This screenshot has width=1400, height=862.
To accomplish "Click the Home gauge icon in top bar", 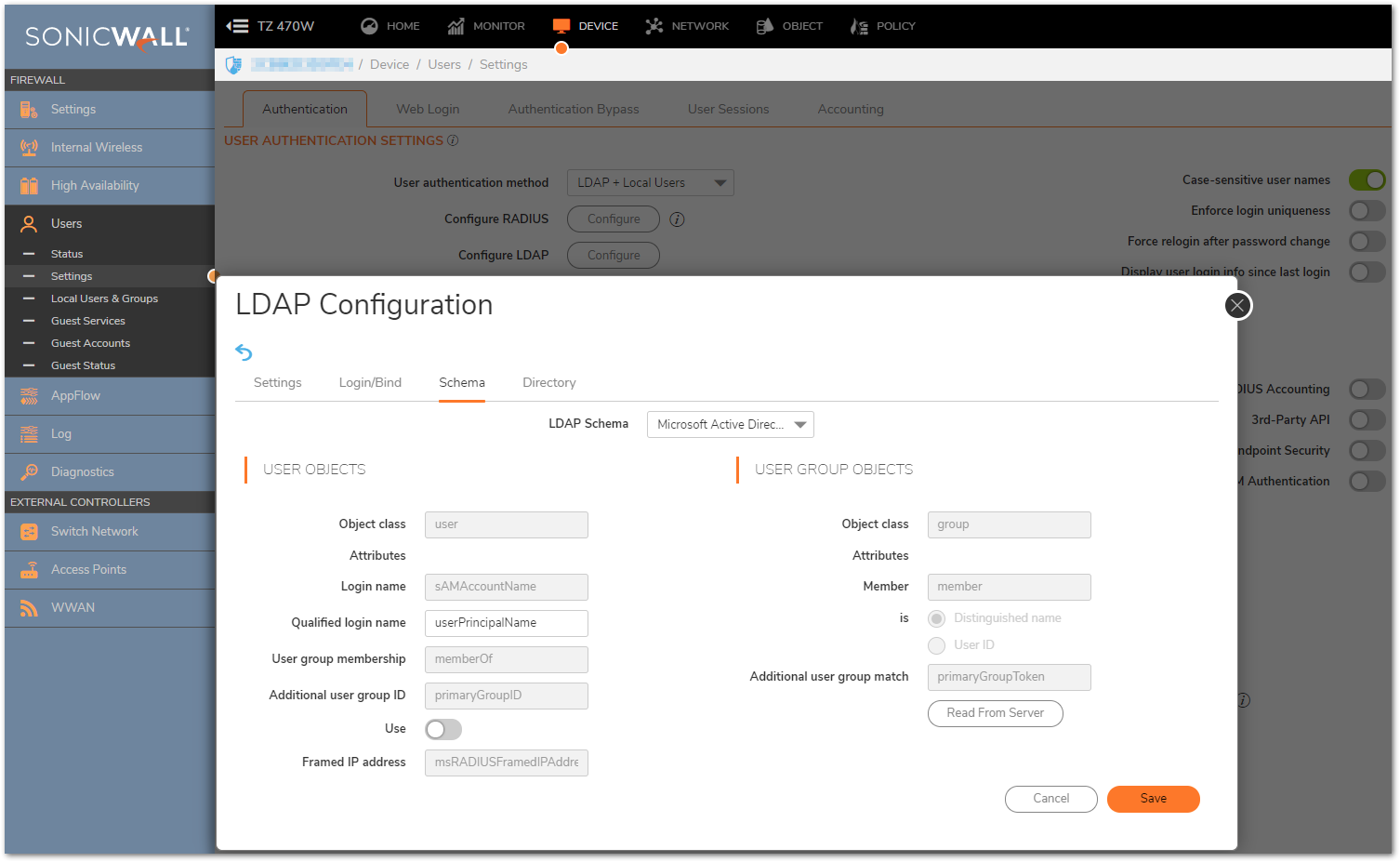I will coord(369,26).
